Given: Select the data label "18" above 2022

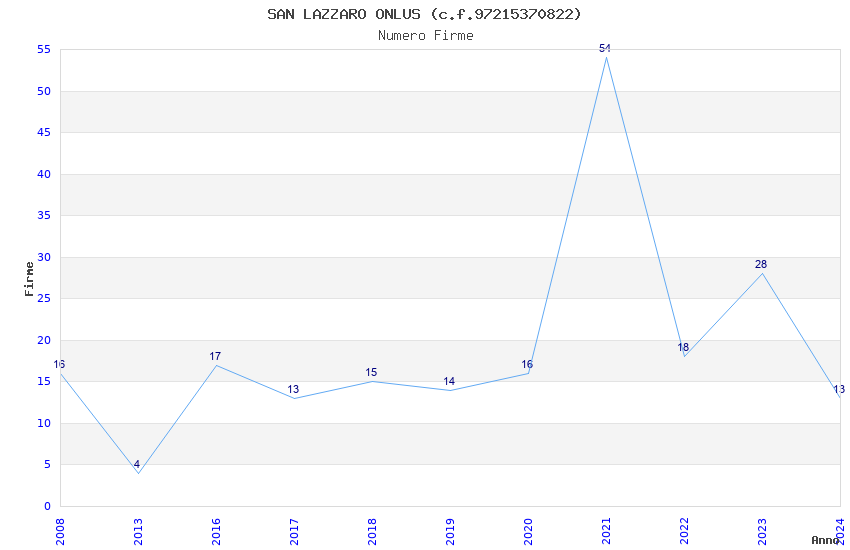Looking at the screenshot, I should click(683, 347).
